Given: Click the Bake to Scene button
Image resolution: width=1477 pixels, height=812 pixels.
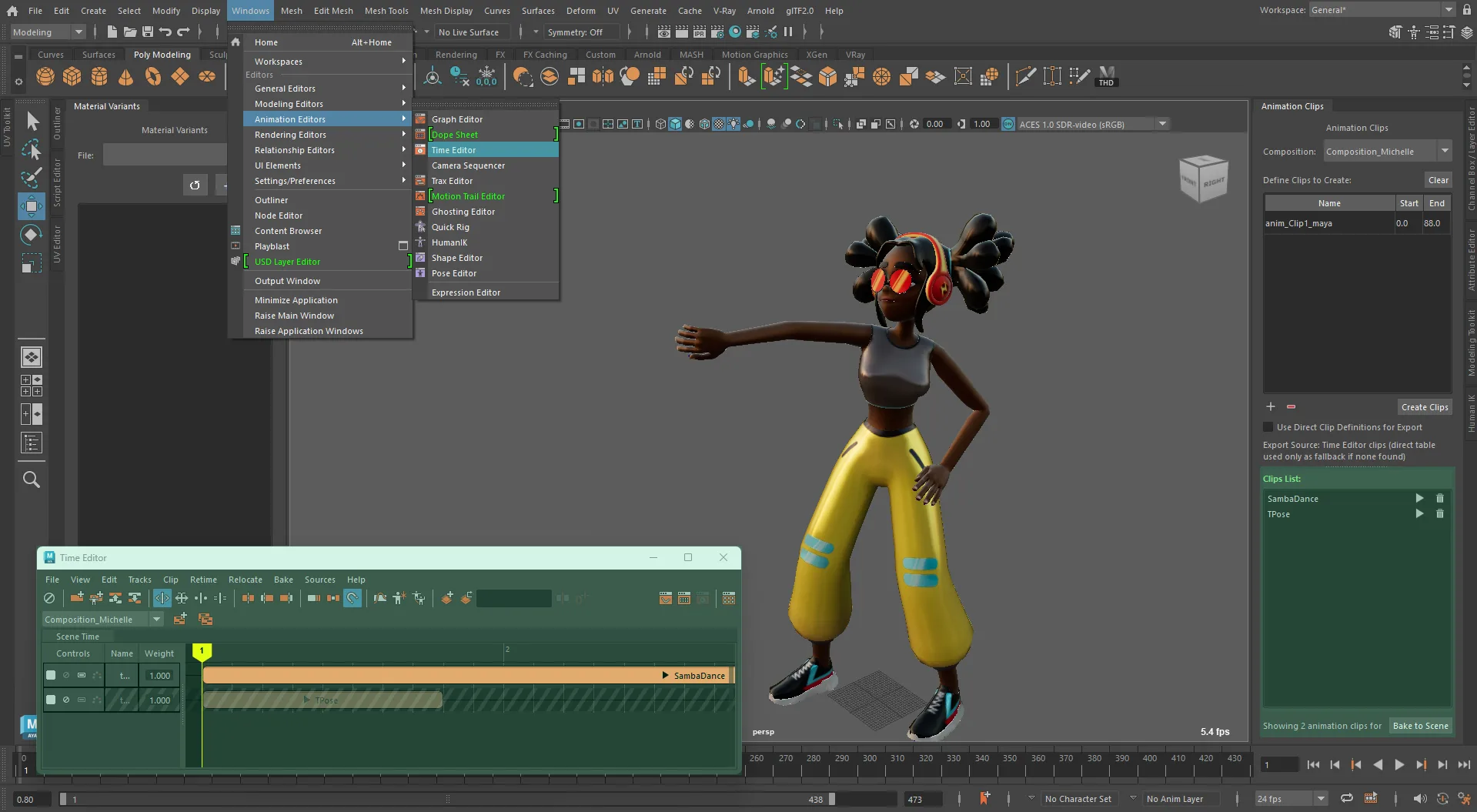Looking at the screenshot, I should (x=1420, y=726).
